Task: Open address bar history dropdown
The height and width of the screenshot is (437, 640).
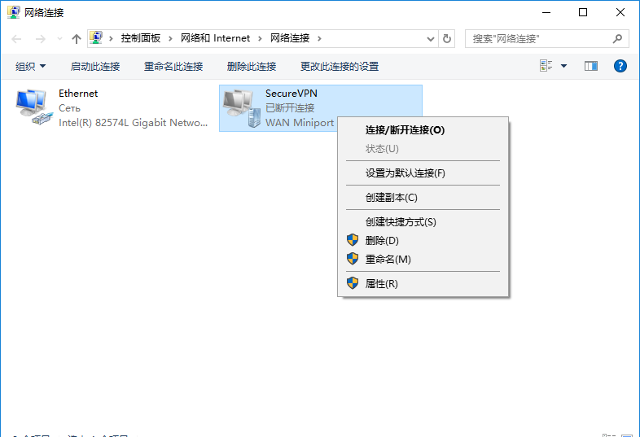Action: [430, 39]
